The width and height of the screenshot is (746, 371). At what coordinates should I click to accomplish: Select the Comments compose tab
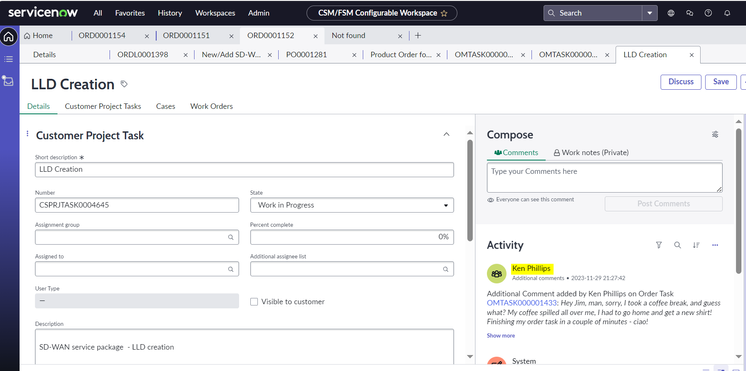(x=516, y=152)
